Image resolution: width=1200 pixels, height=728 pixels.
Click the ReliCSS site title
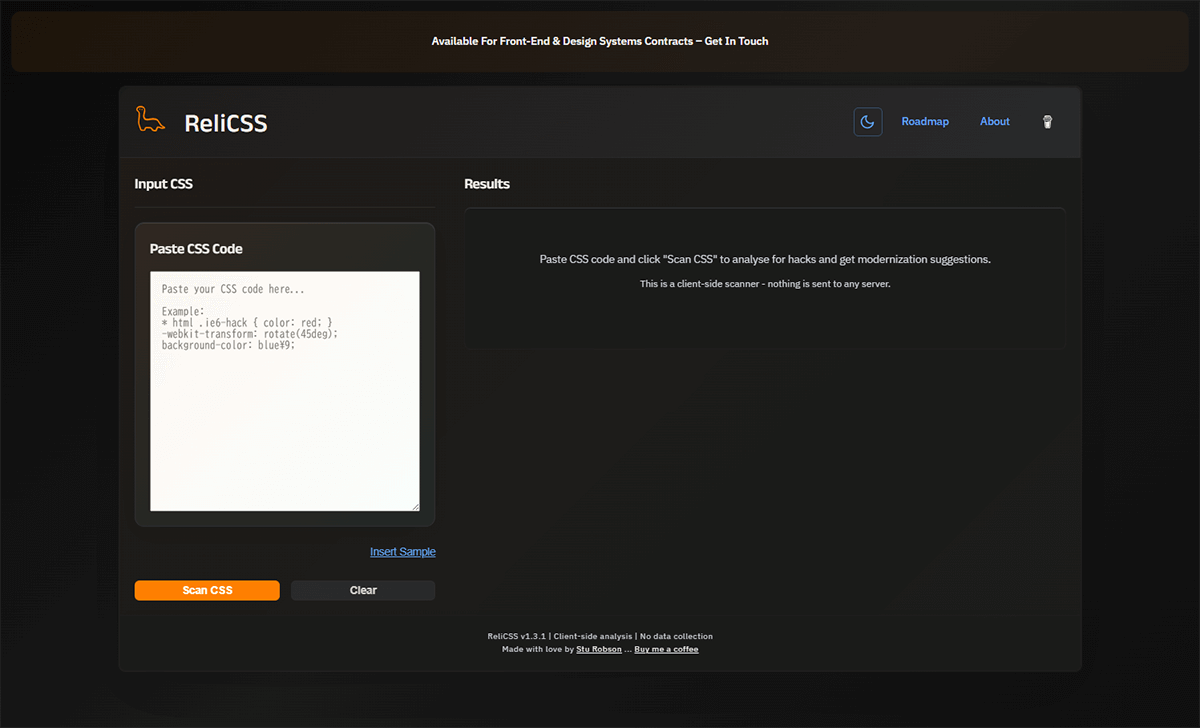pyautogui.click(x=226, y=124)
